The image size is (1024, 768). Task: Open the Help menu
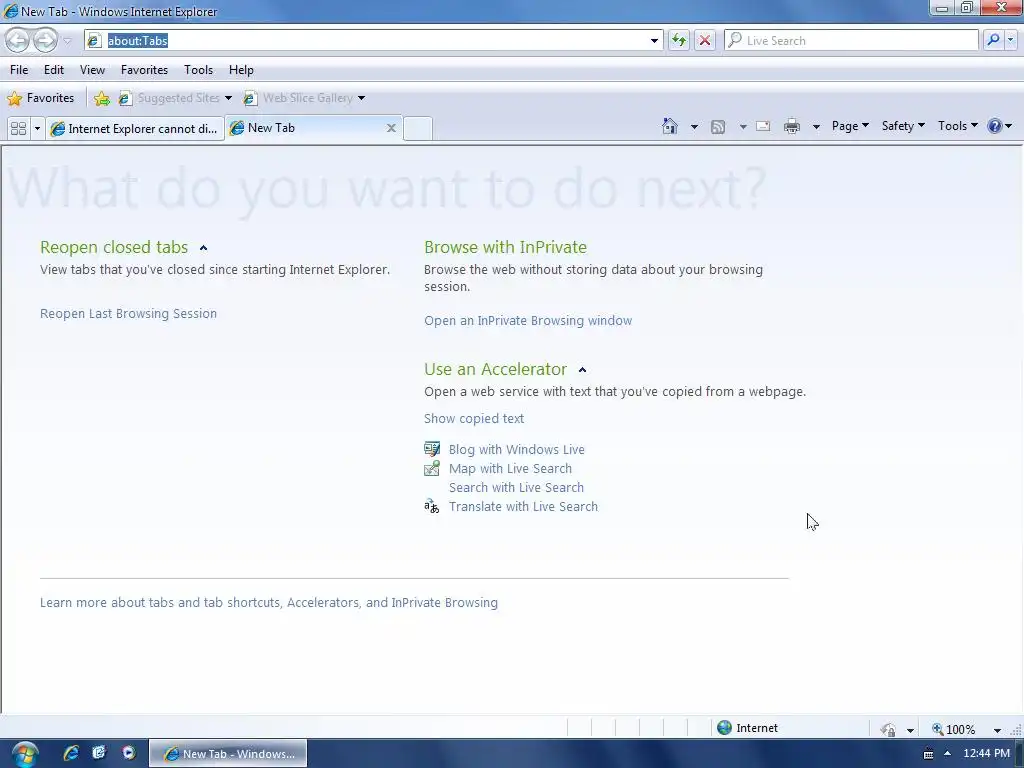pyautogui.click(x=241, y=70)
